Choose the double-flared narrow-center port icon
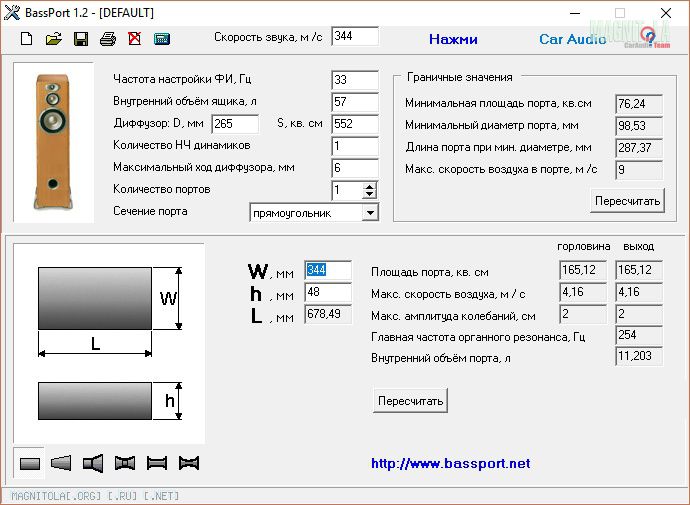Screen dimensions: 690x505 (x=125, y=463)
